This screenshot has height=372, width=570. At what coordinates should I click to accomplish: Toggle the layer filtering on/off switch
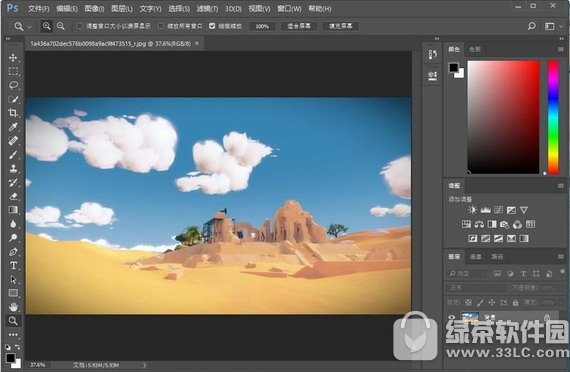(x=562, y=272)
